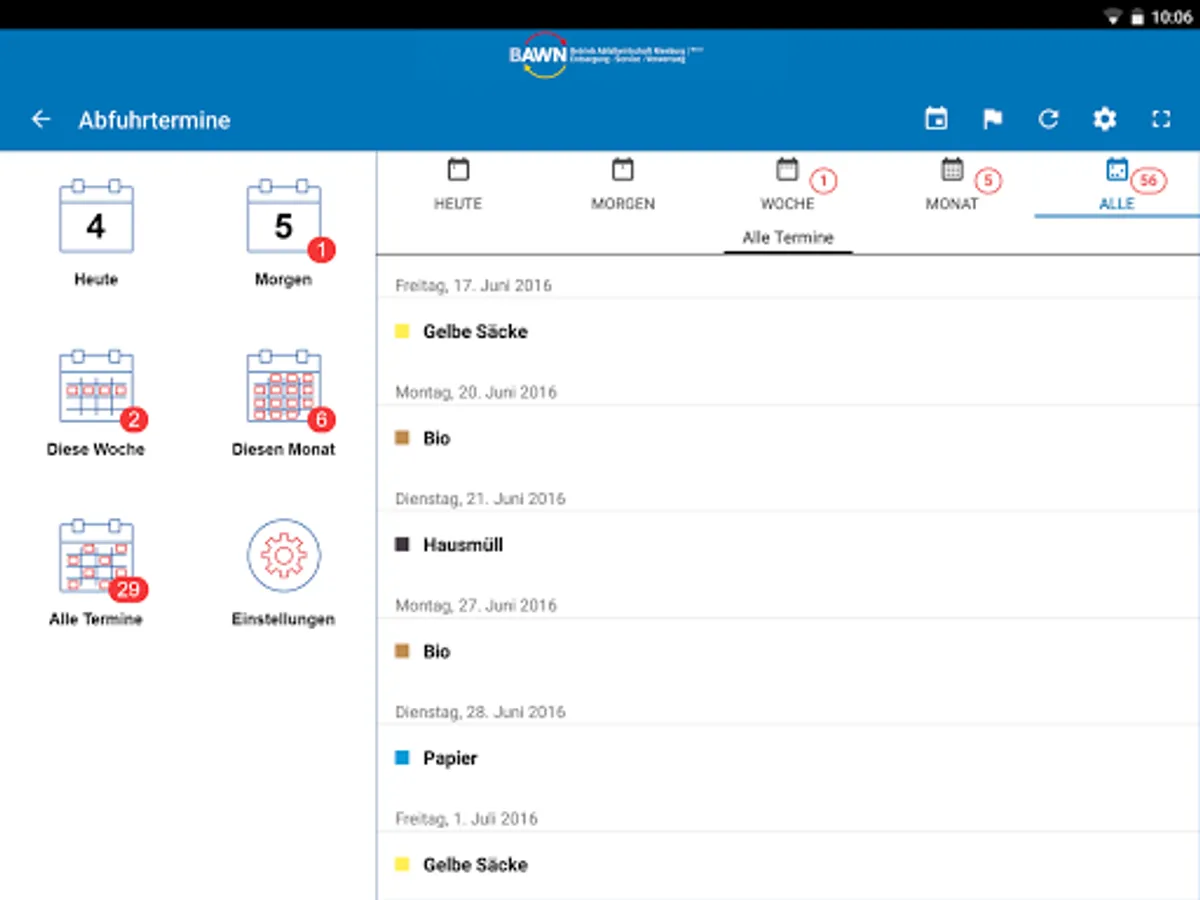The width and height of the screenshot is (1200, 900).
Task: Switch to the MONAT tab
Action: tap(952, 185)
